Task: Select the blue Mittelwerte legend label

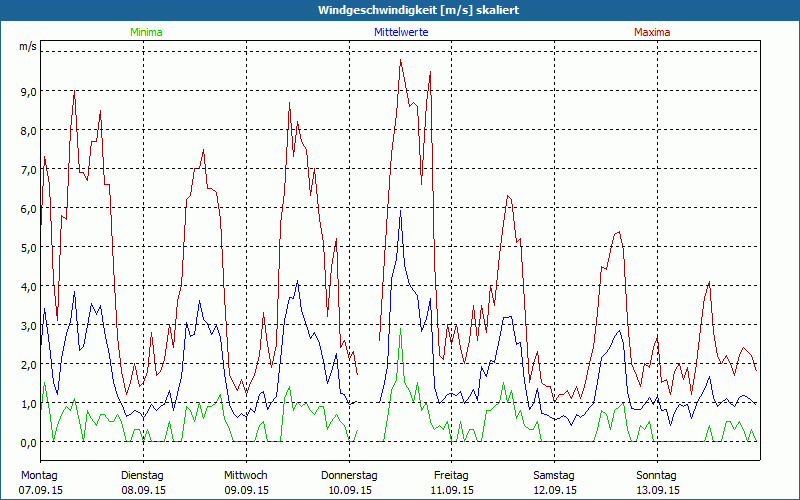Action: (x=402, y=32)
